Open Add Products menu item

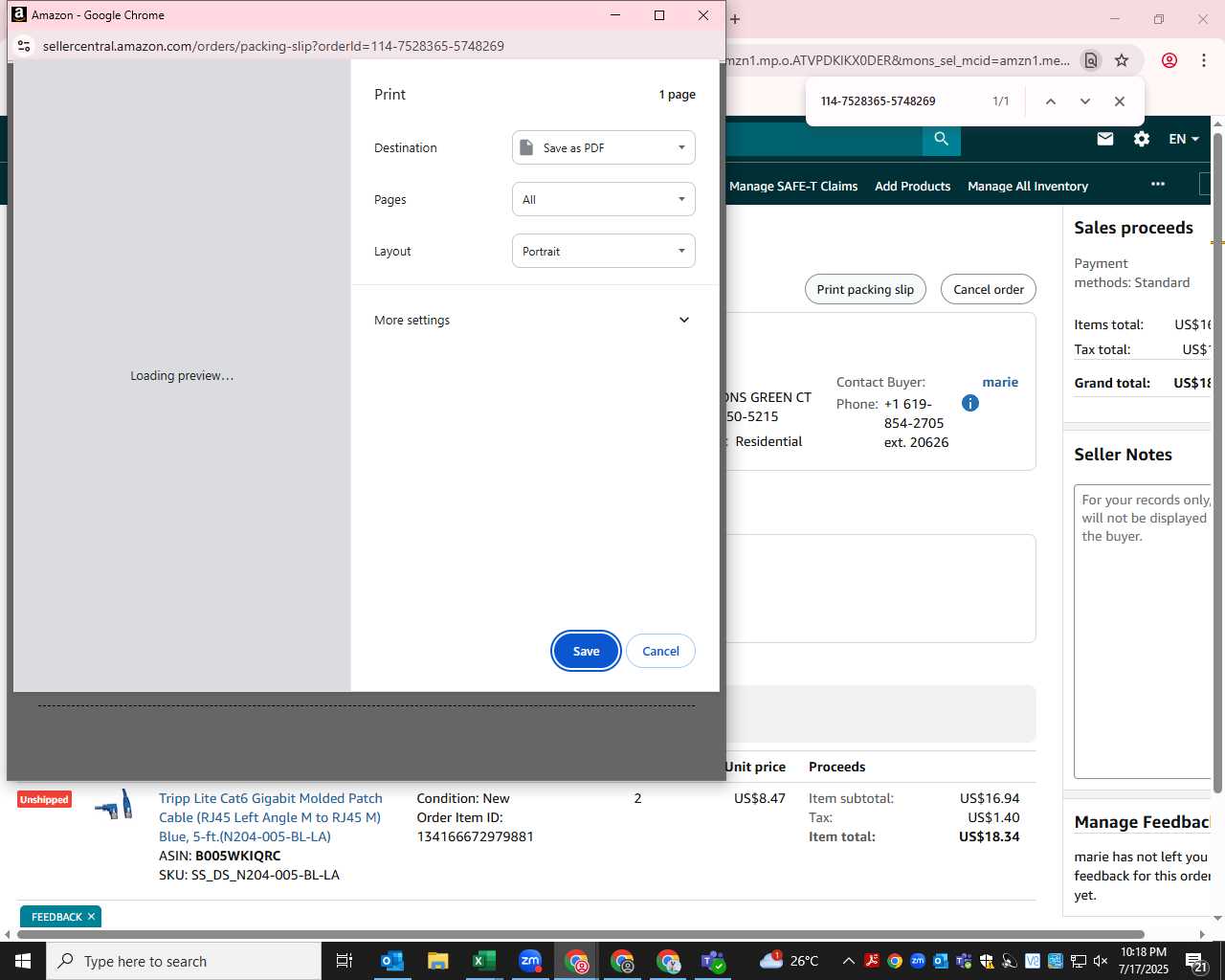[912, 186]
